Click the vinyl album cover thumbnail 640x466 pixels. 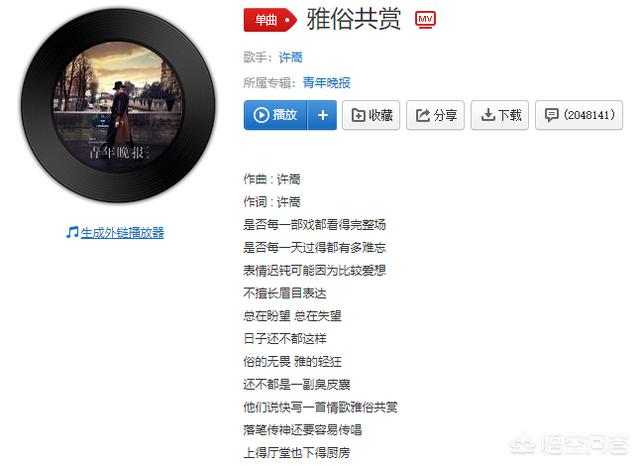[x=118, y=106]
